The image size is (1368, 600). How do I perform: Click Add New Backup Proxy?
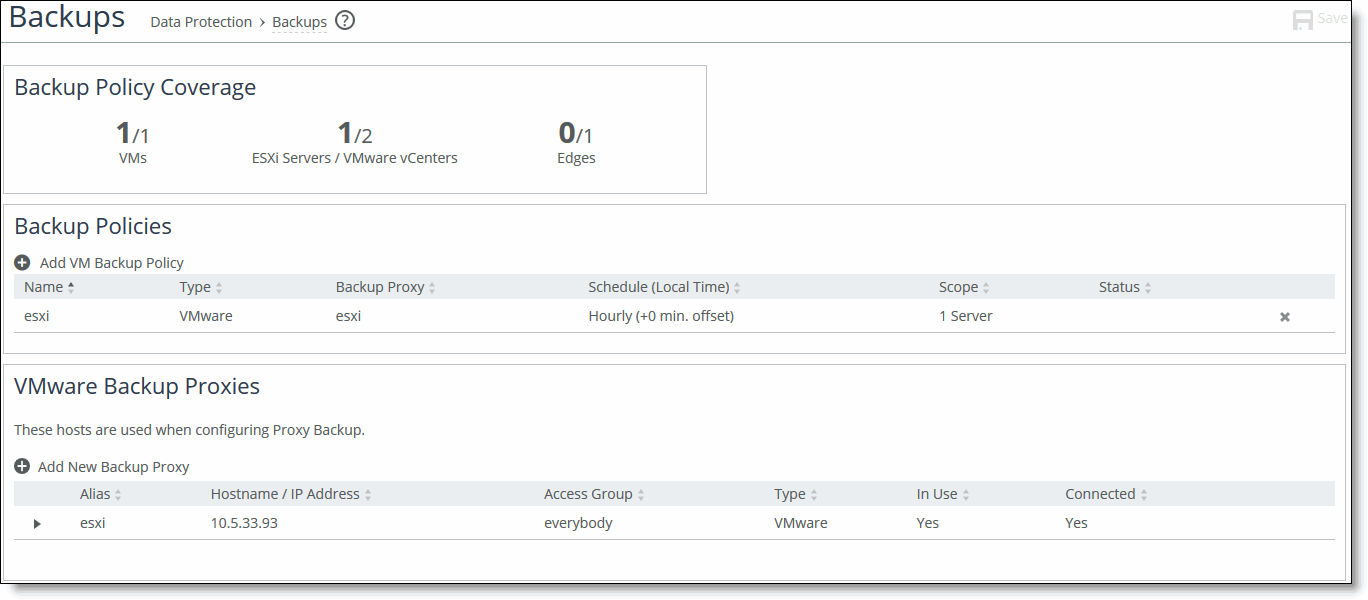(x=113, y=466)
